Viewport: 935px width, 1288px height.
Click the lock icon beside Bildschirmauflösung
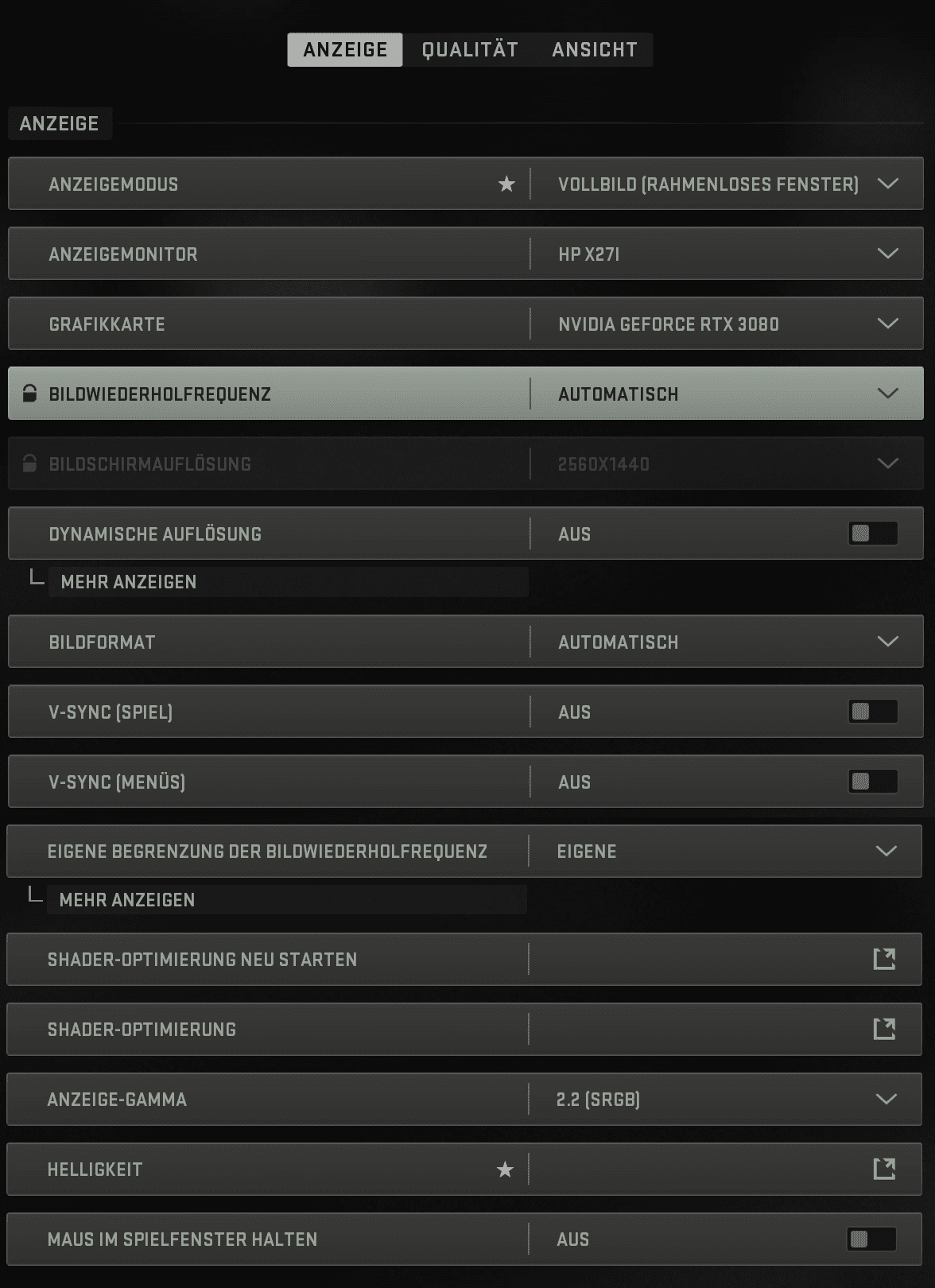(29, 464)
